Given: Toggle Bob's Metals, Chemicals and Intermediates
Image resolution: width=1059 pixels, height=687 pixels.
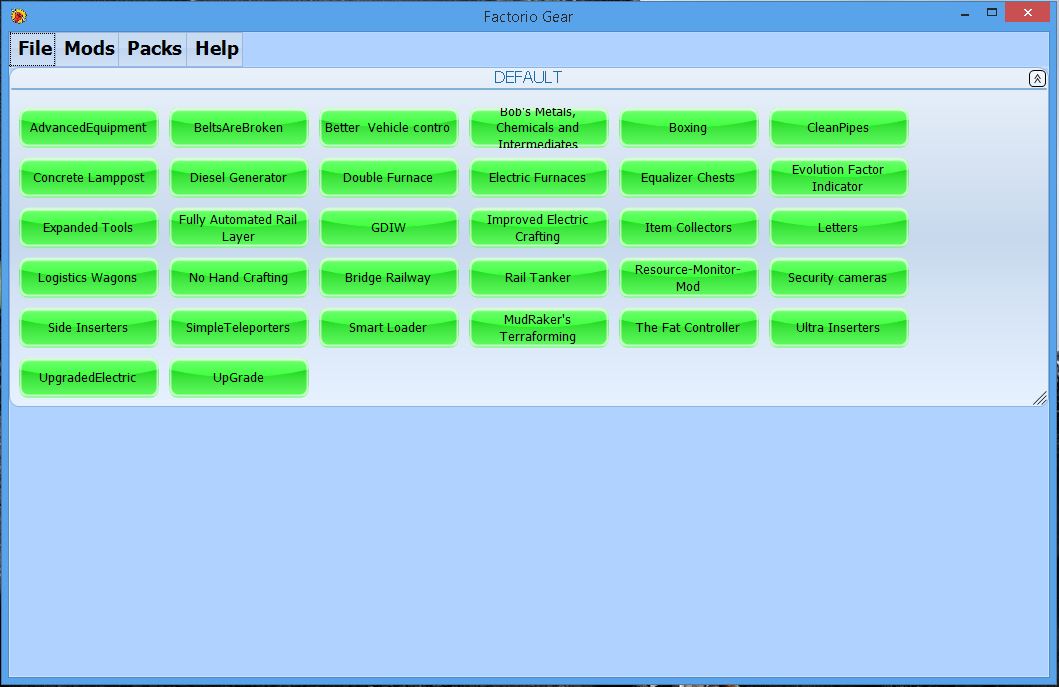Looking at the screenshot, I should pyautogui.click(x=538, y=128).
